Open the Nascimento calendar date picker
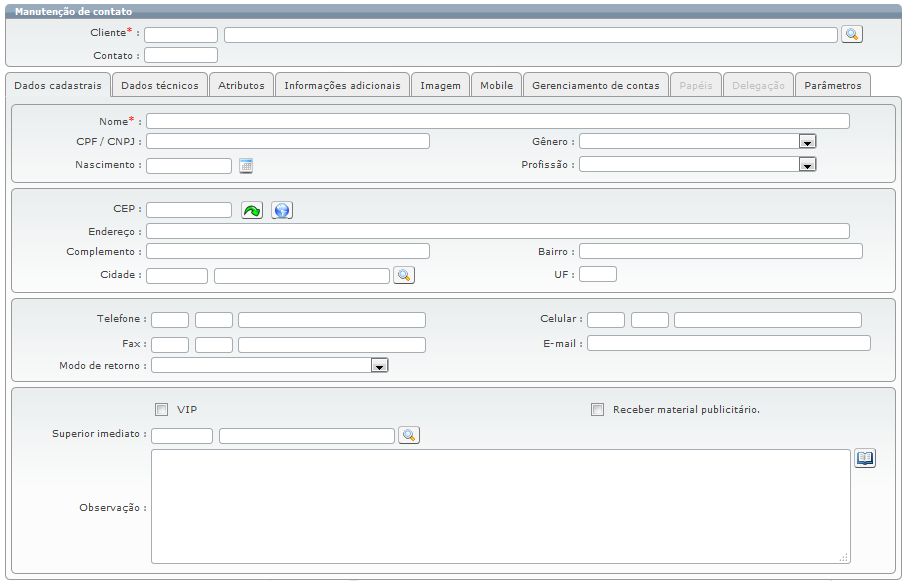Image resolution: width=906 pixels, height=584 pixels. (246, 165)
